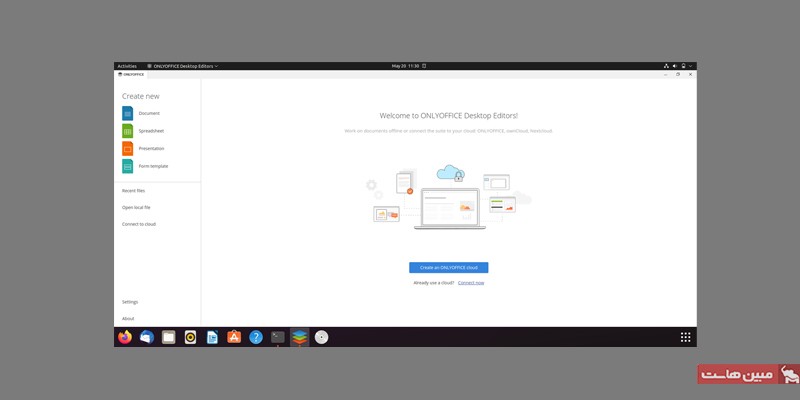Click the green Spreadsheet icon
This screenshot has width=800, height=400.
127,131
